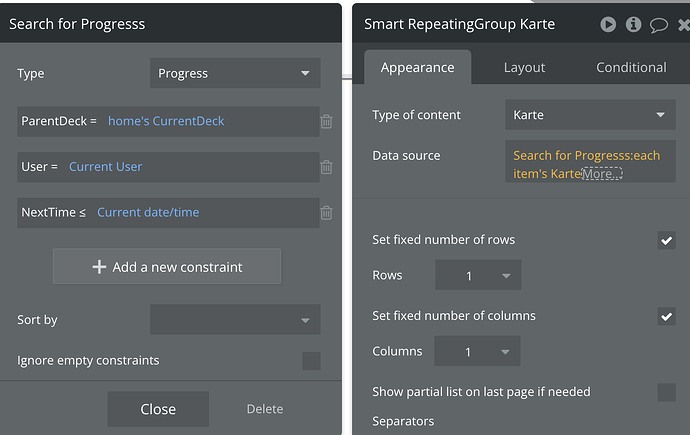Click the Delete link in search panel
The image size is (690, 435).
point(265,409)
